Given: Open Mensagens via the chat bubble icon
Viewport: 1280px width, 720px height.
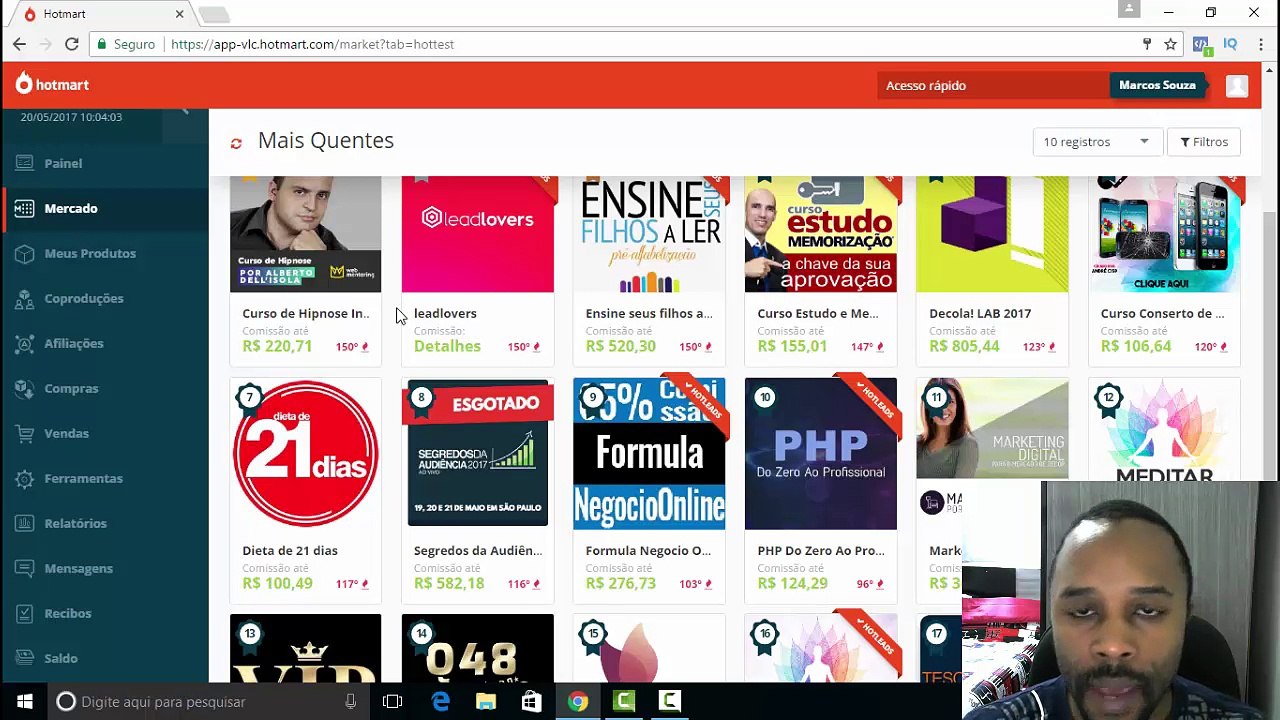Looking at the screenshot, I should [x=25, y=568].
